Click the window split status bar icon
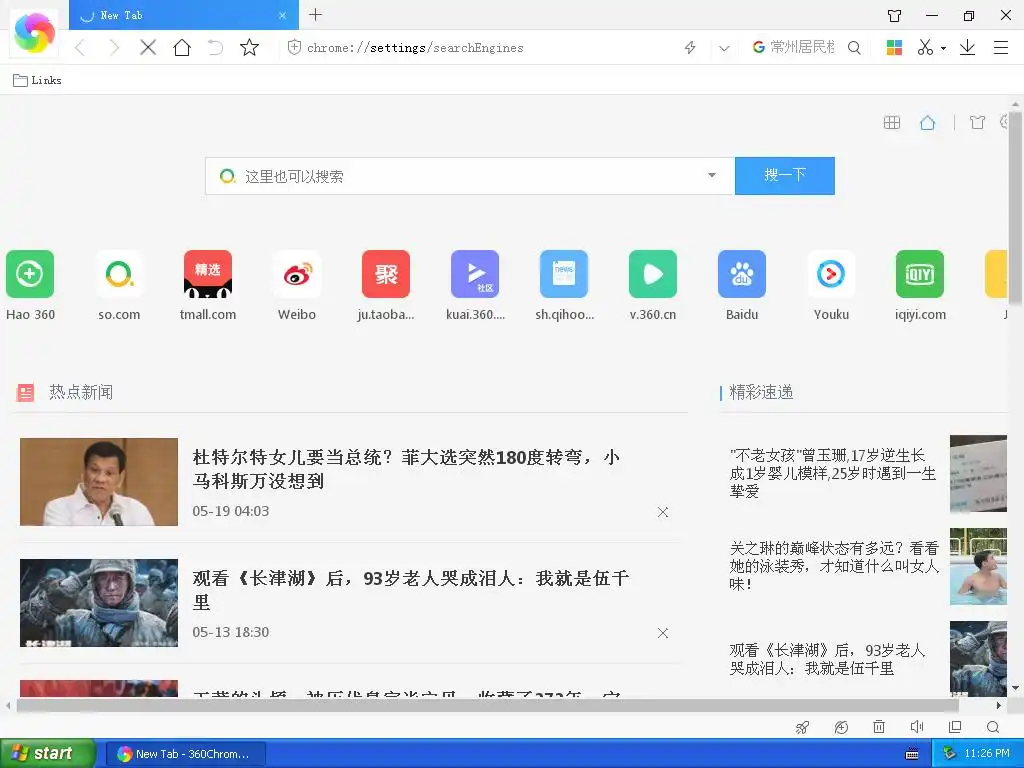This screenshot has height=768, width=1024. tap(955, 727)
